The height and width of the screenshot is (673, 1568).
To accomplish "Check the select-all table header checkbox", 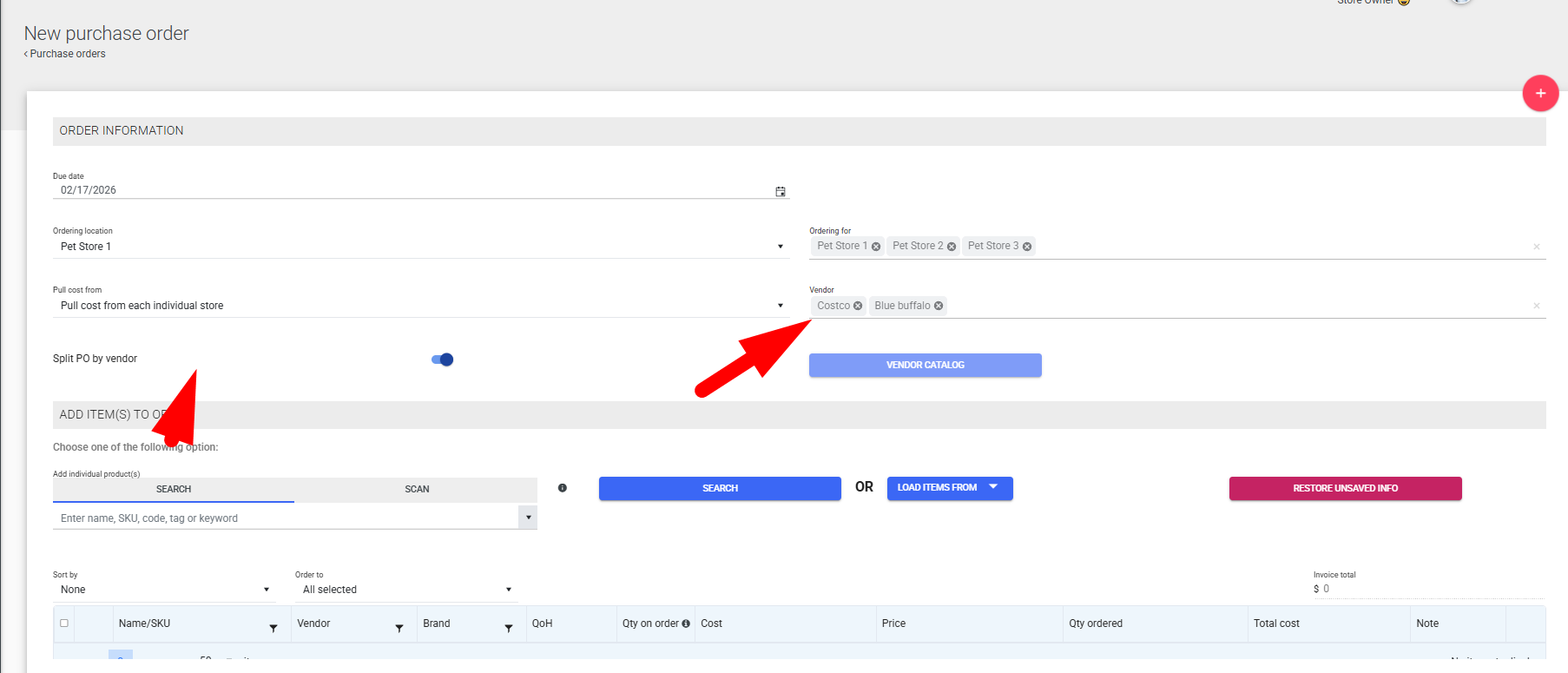I will point(63,623).
